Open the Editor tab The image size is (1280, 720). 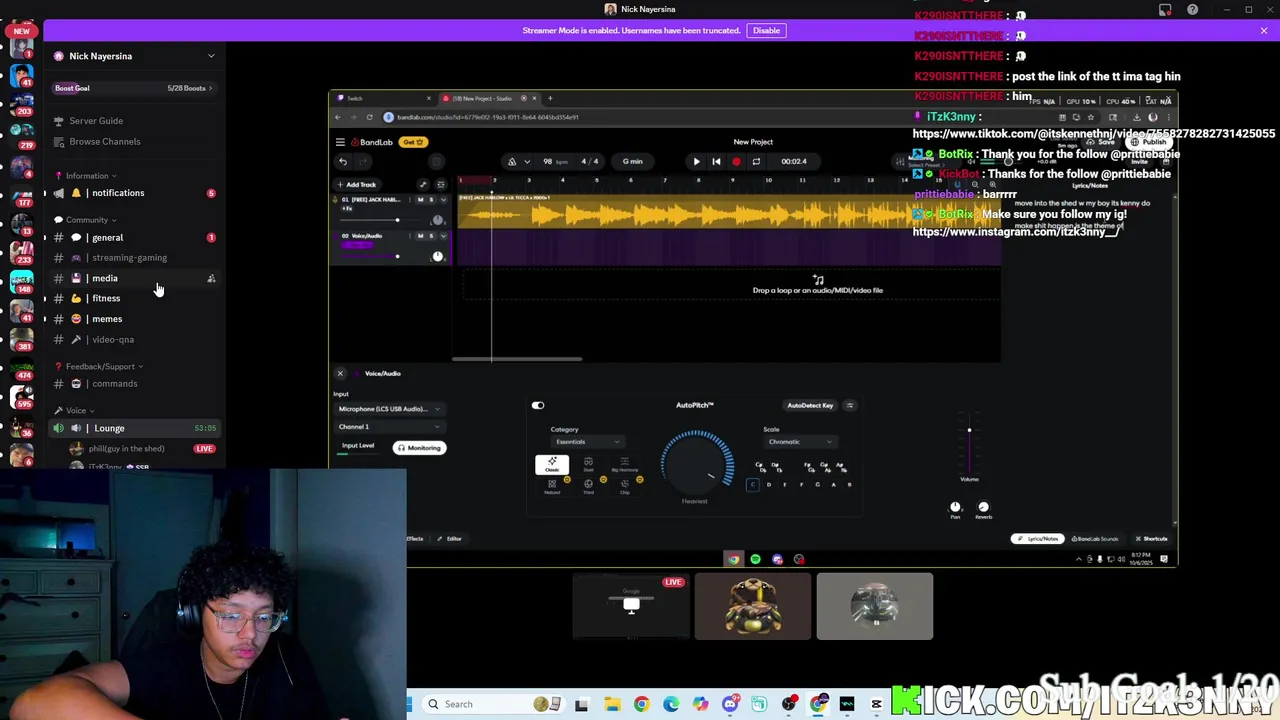[450, 539]
